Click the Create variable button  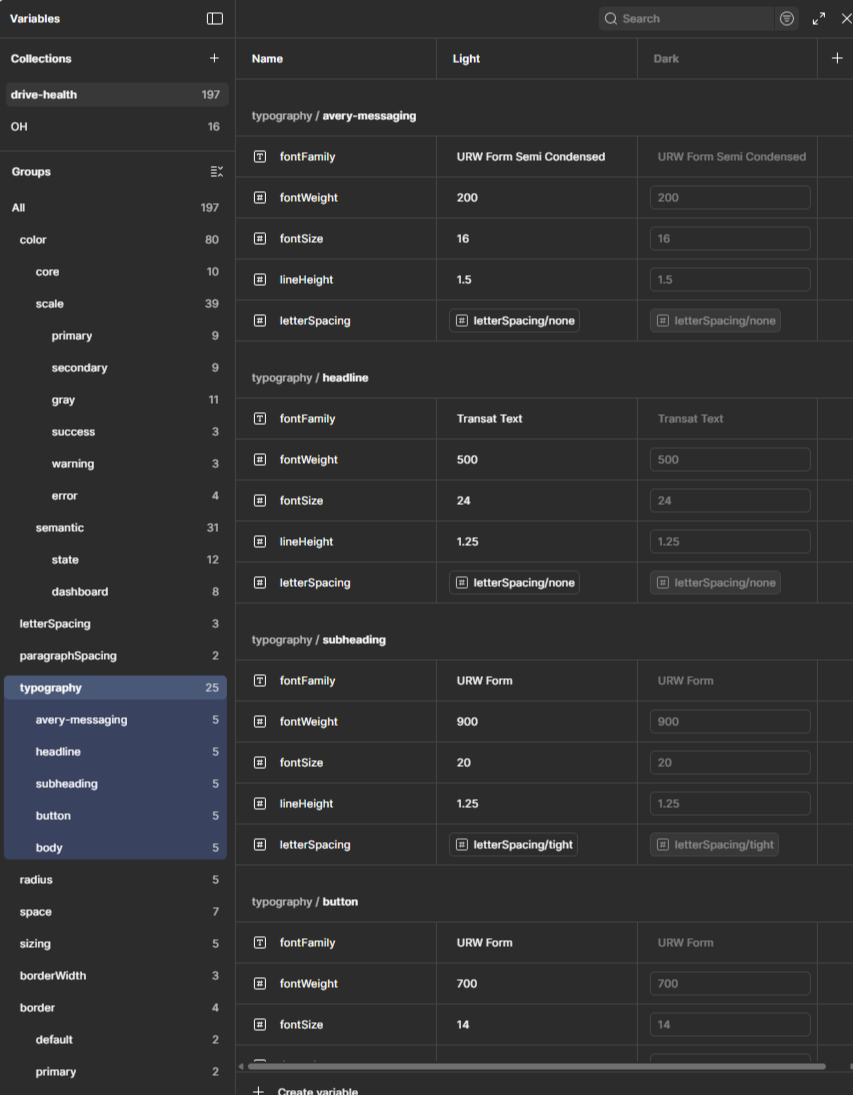[307, 1089]
